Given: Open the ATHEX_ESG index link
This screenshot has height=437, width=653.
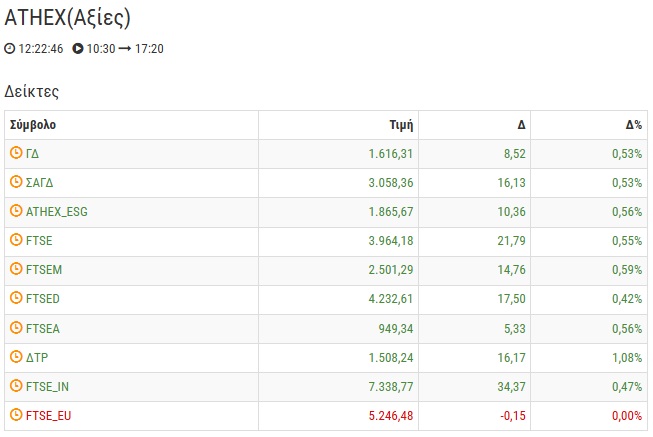Looking at the screenshot, I should click(x=57, y=212).
